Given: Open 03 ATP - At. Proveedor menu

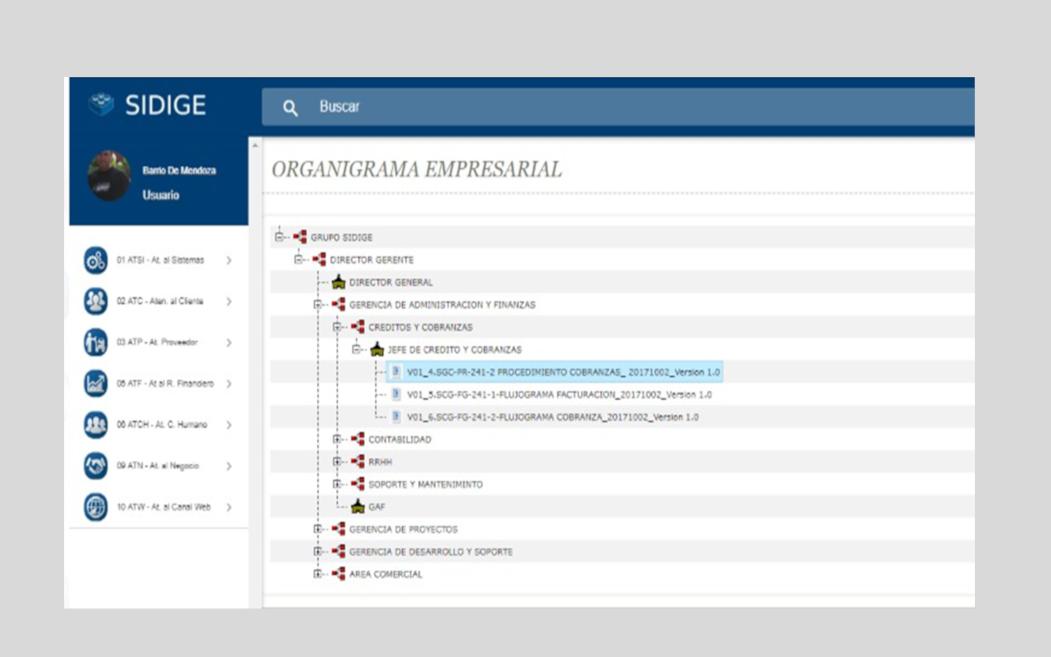Looking at the screenshot, I should tap(159, 342).
